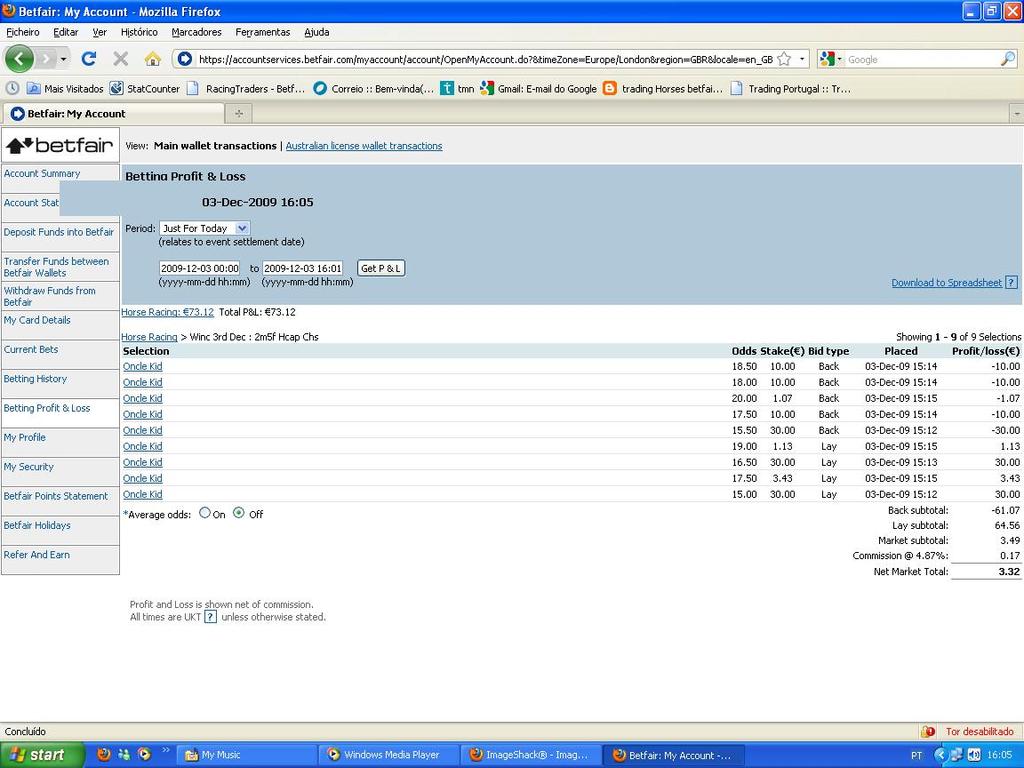Open the back/forward history dropdown arrow

click(x=63, y=59)
